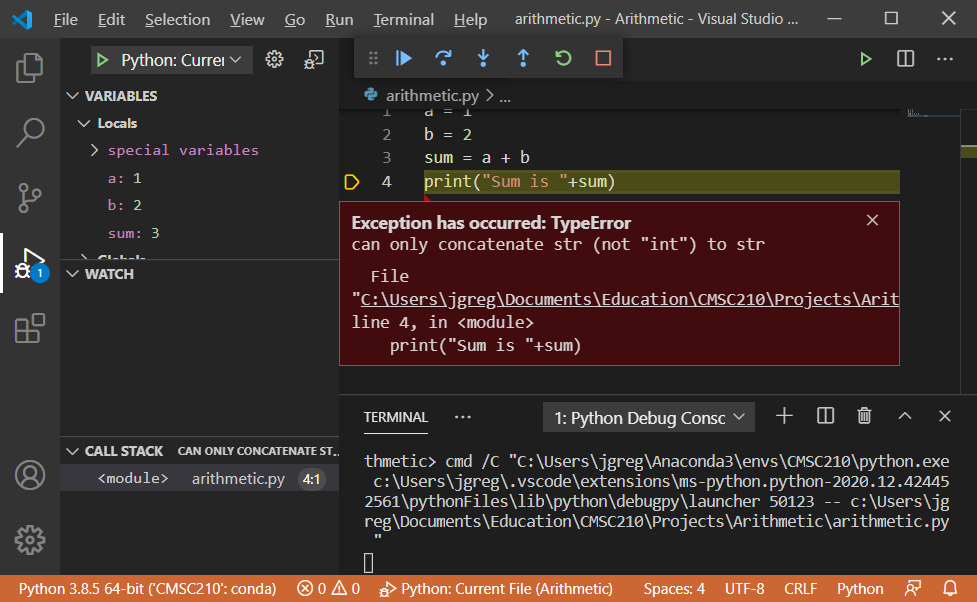
Task: Restart the debug session
Action: pos(563,58)
